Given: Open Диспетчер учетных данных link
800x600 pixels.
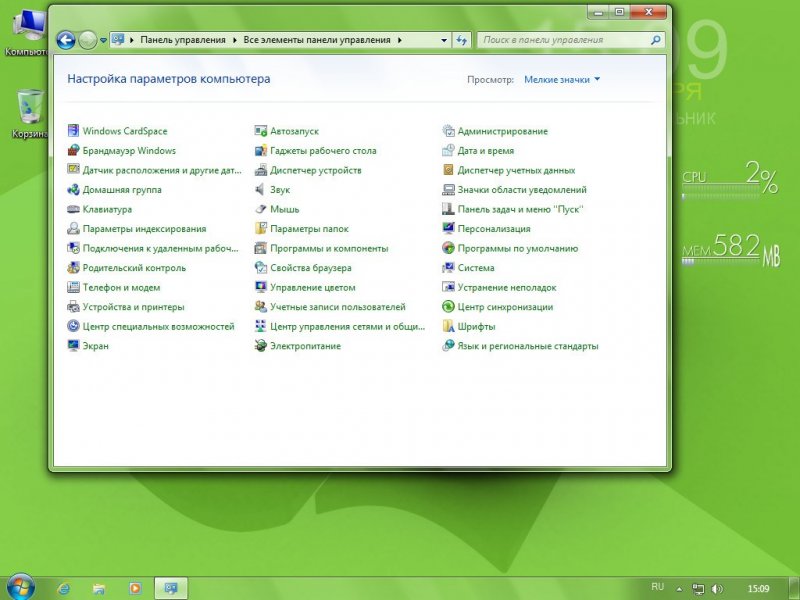Looking at the screenshot, I should (x=516, y=170).
